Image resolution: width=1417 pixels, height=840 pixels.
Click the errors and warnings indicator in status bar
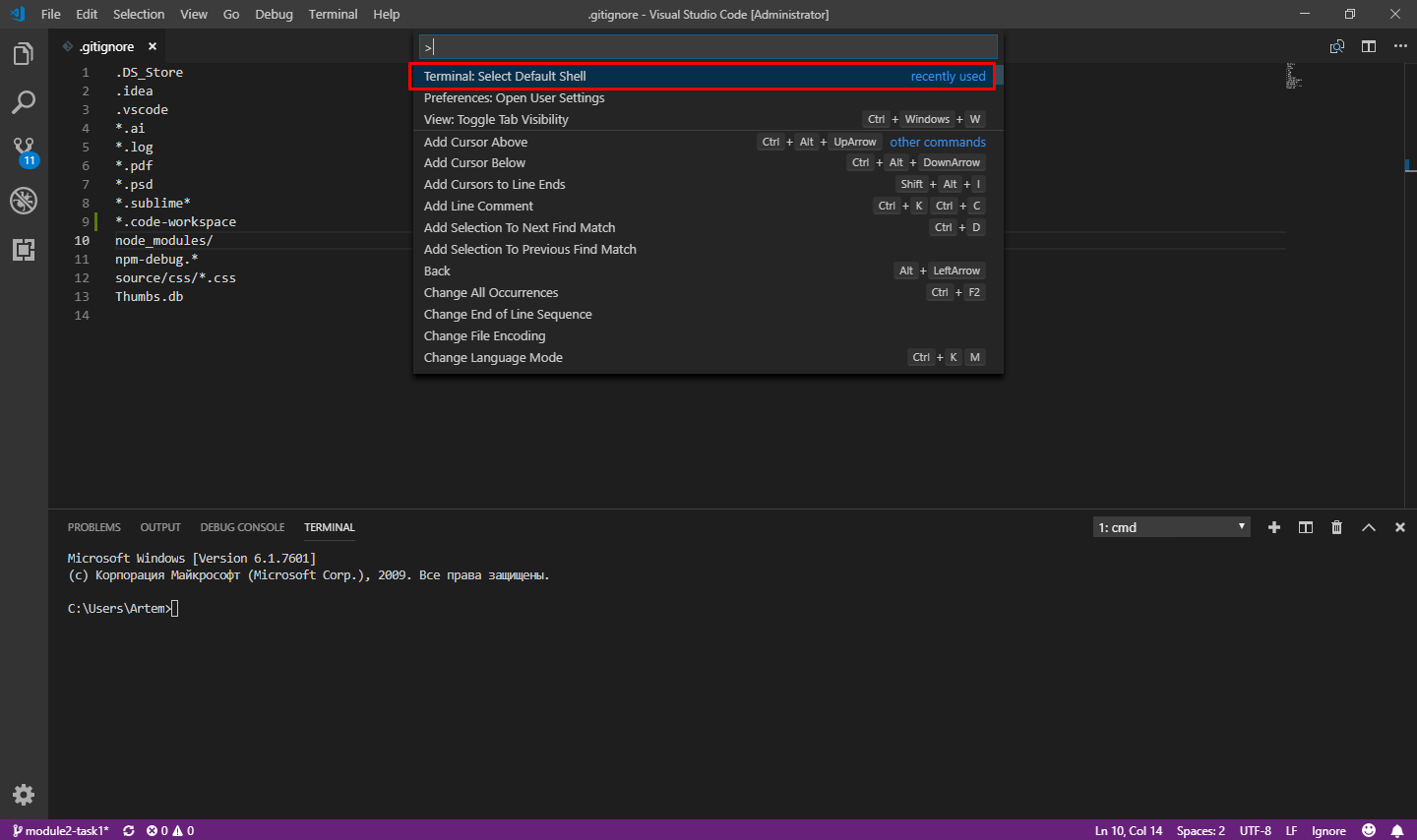[169, 830]
